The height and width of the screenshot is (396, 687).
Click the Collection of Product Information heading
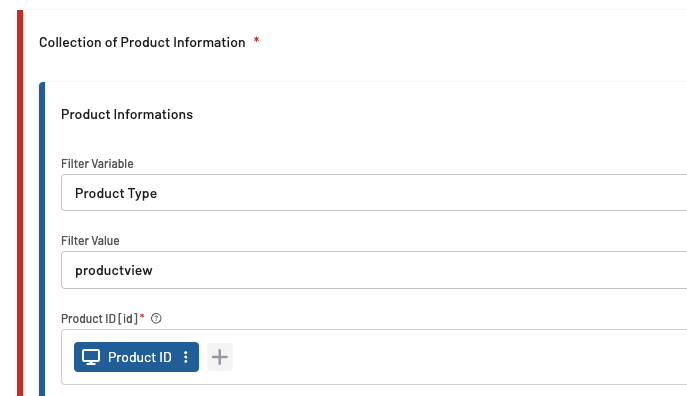142,42
